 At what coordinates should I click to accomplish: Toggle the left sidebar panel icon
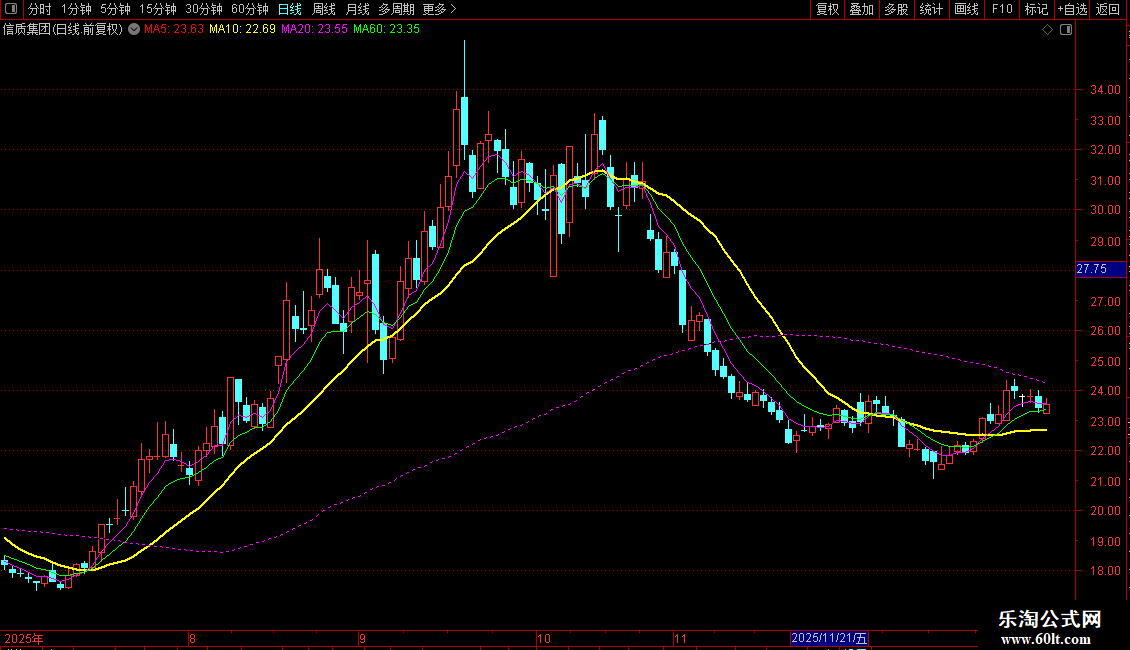point(11,9)
